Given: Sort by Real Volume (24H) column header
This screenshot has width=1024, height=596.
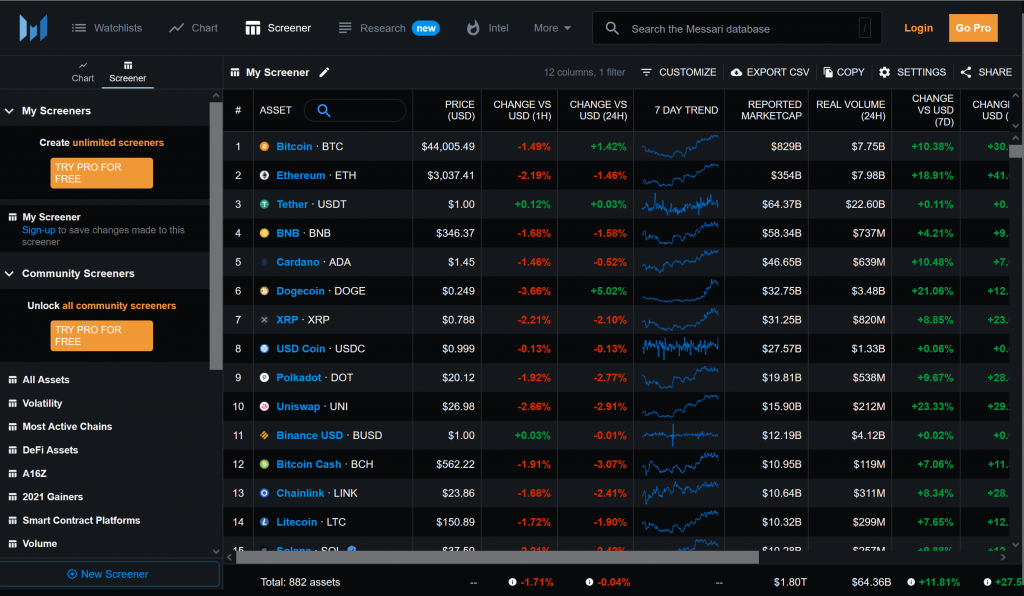Looking at the screenshot, I should click(850, 110).
